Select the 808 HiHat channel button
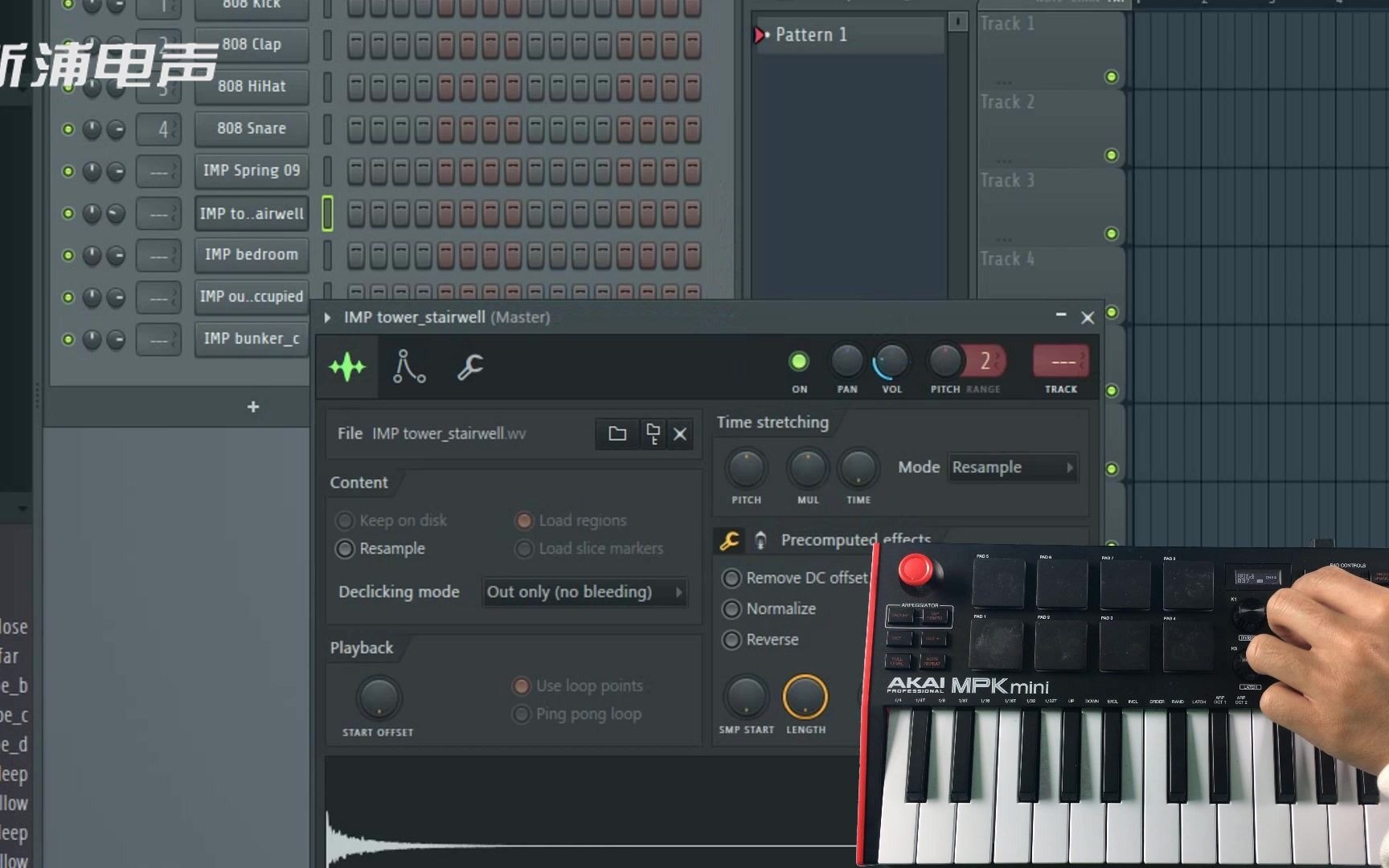 [x=252, y=87]
